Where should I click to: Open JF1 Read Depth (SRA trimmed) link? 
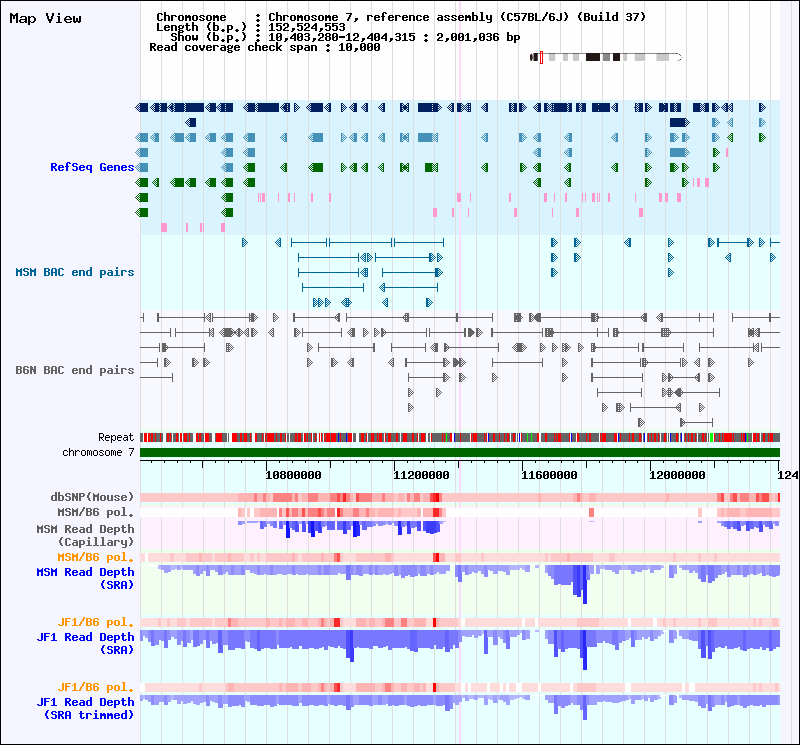(85, 708)
